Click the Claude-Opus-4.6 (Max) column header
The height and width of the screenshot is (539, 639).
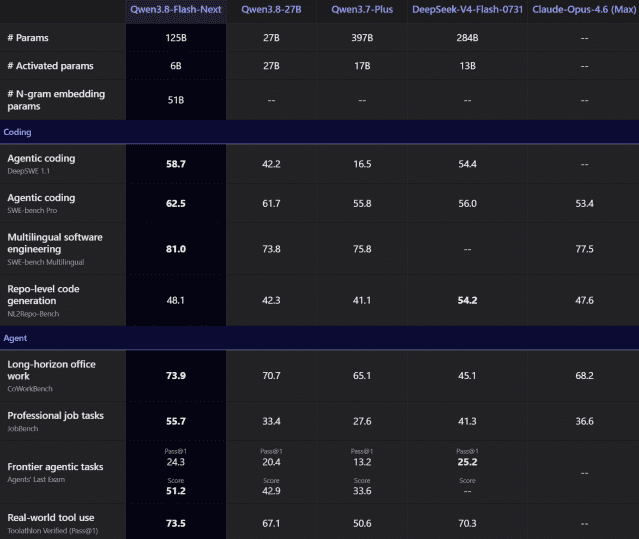point(584,9)
